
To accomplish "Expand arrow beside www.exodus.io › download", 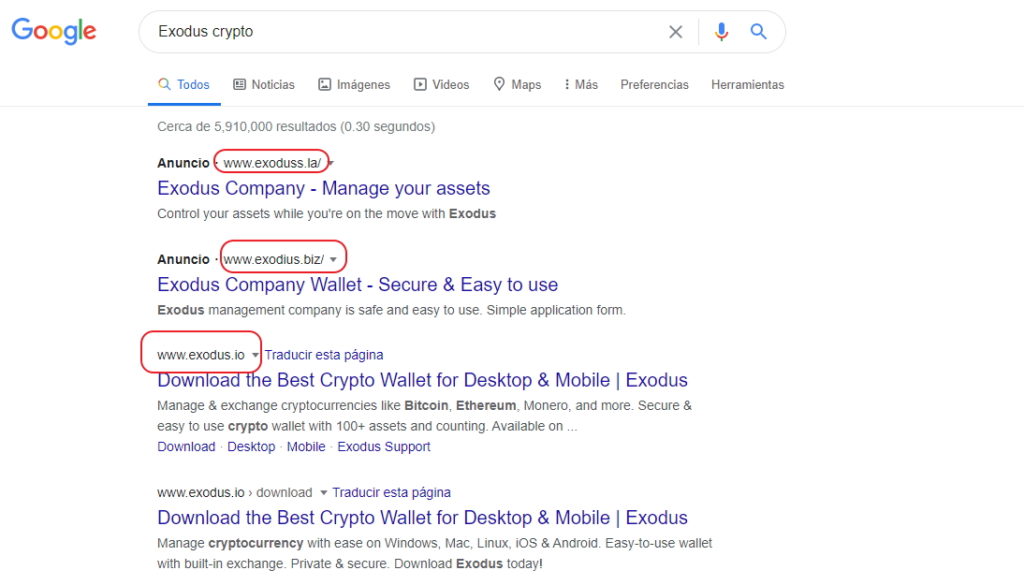I will click(x=323, y=493).
